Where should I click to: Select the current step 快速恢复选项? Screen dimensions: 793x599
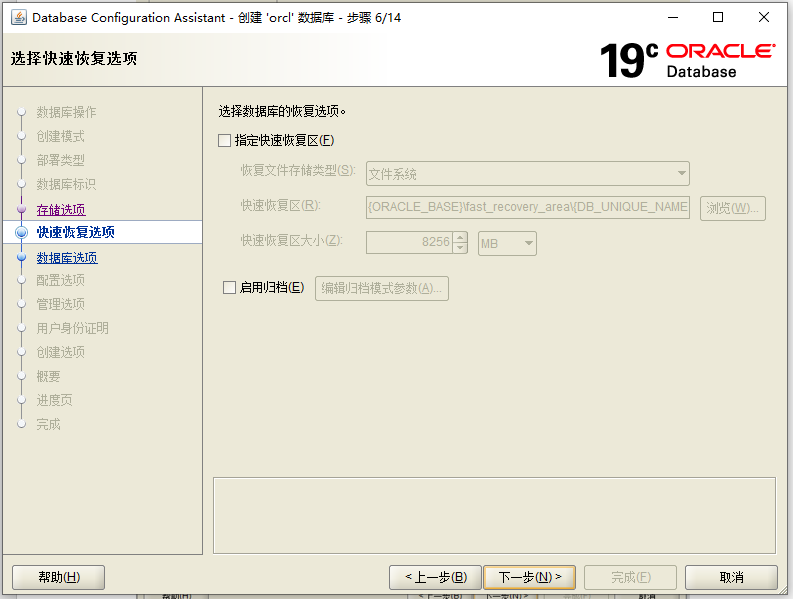tap(75, 232)
